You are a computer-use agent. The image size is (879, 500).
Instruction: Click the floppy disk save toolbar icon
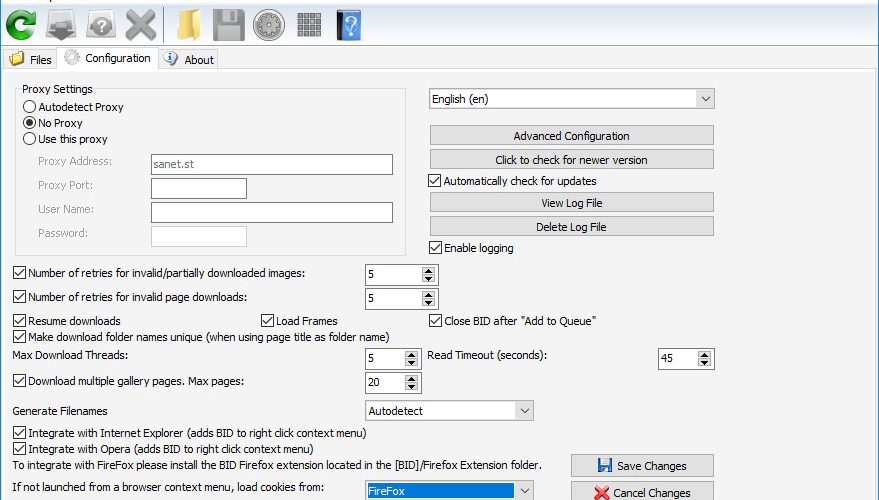coord(228,25)
